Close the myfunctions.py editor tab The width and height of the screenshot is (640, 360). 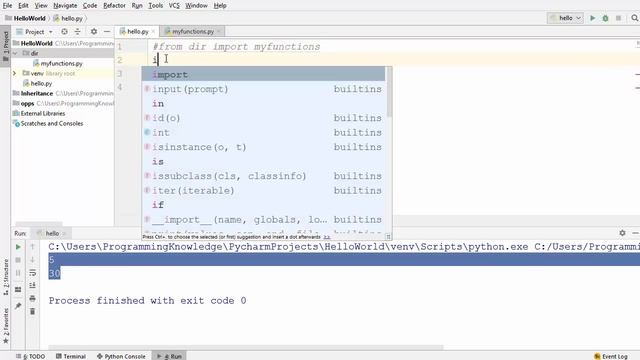(x=219, y=31)
